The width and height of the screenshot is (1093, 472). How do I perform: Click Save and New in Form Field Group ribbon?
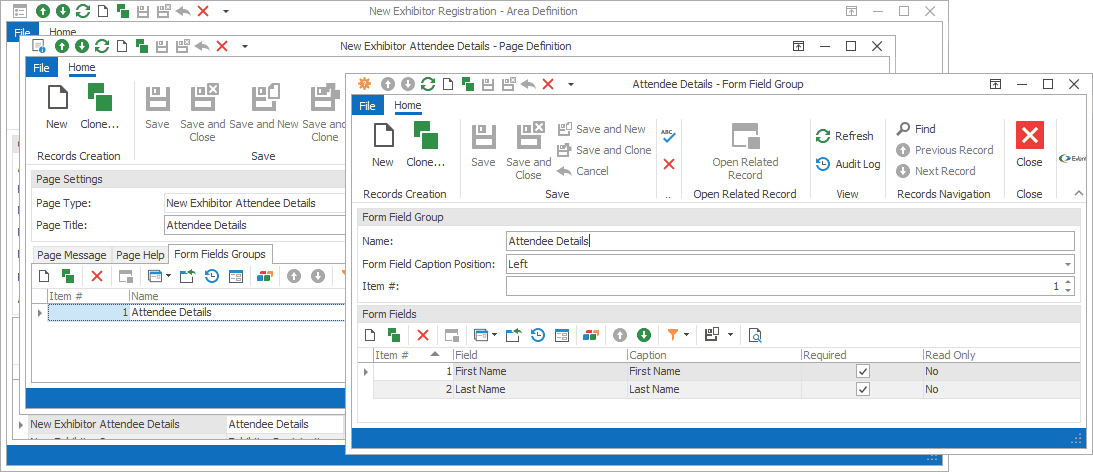point(602,129)
